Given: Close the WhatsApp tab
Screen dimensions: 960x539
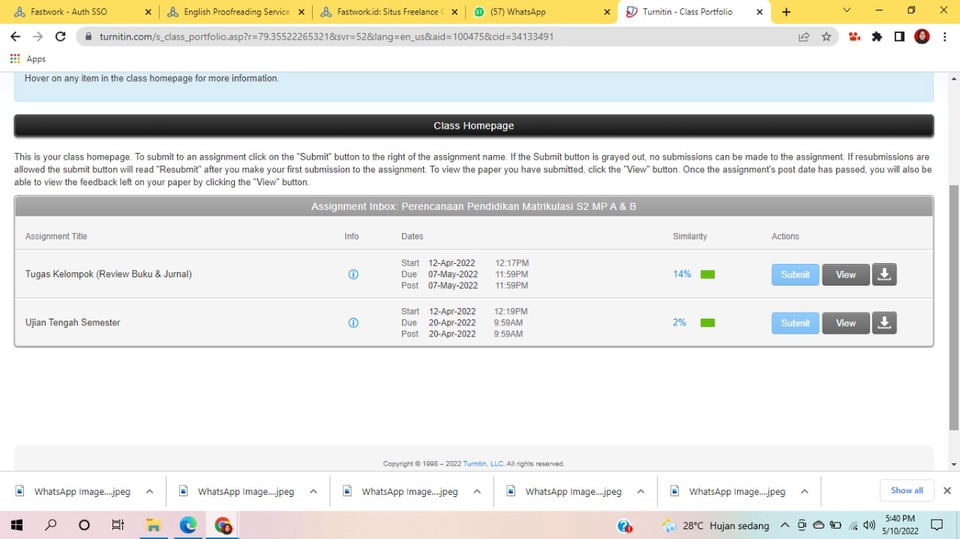Looking at the screenshot, I should point(607,12).
